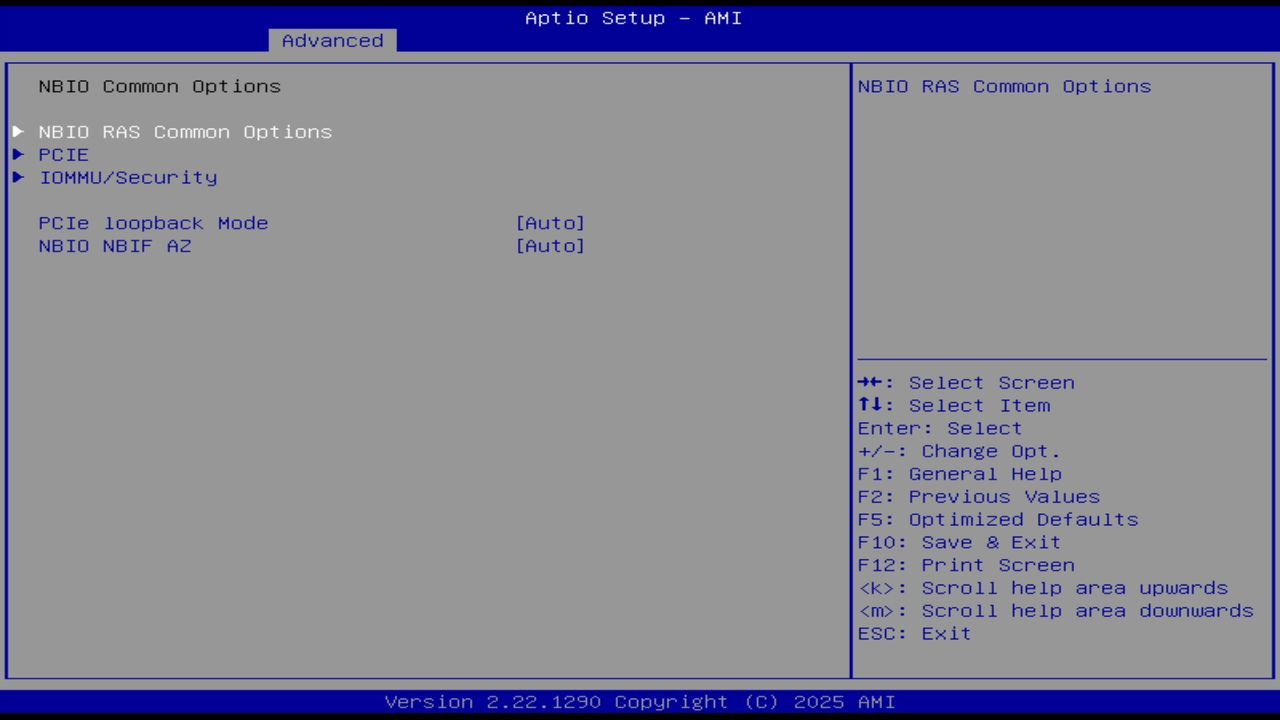
Task: Click the NBIO Common Options heading
Action: coord(160,86)
